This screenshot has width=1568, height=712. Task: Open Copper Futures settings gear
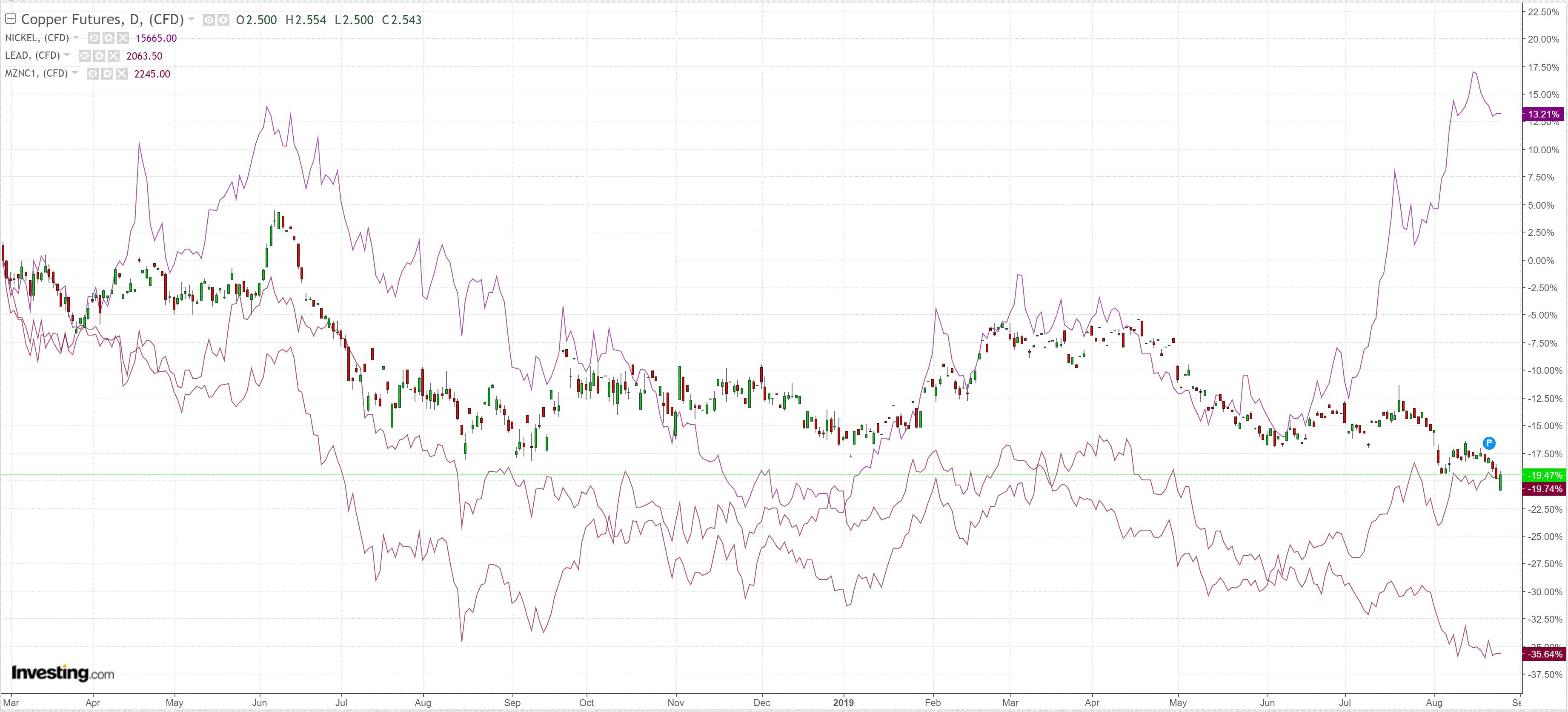223,20
